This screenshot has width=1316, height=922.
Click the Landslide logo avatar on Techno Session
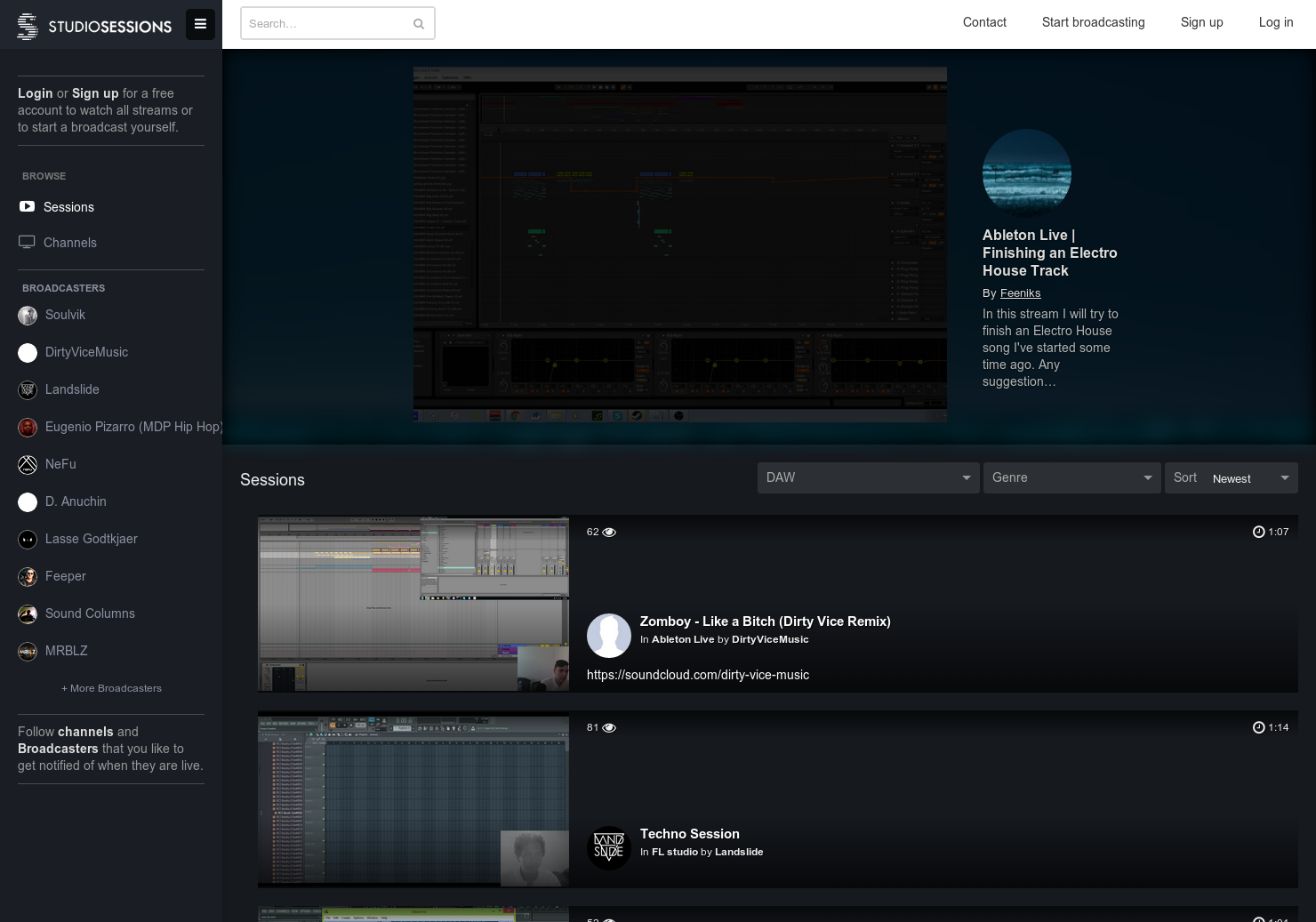609,848
